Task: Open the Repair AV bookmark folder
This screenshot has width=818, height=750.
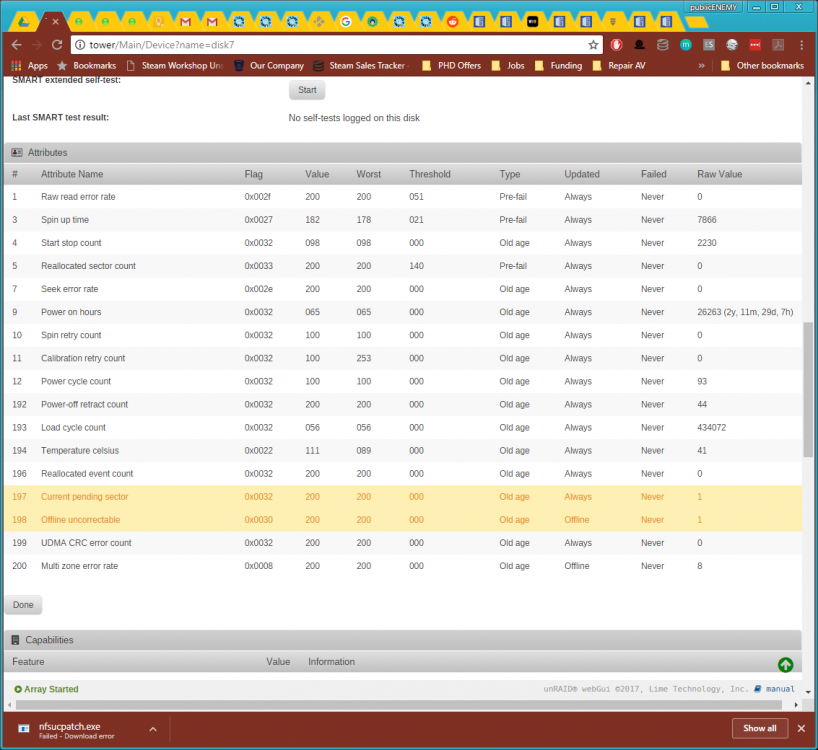Action: click(619, 66)
